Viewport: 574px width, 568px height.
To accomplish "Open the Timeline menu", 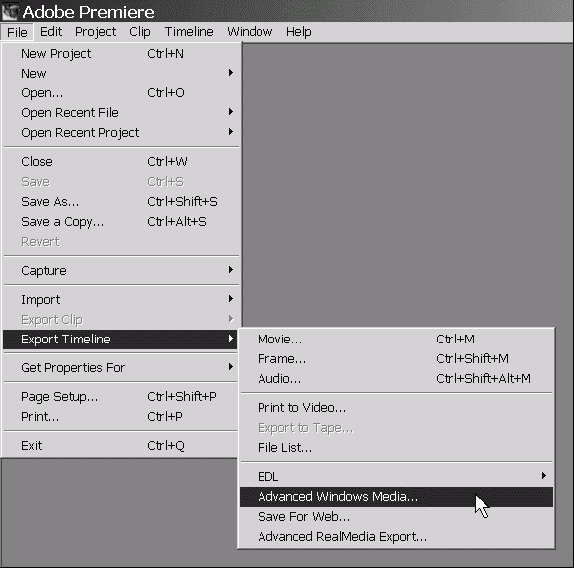I will 189,32.
